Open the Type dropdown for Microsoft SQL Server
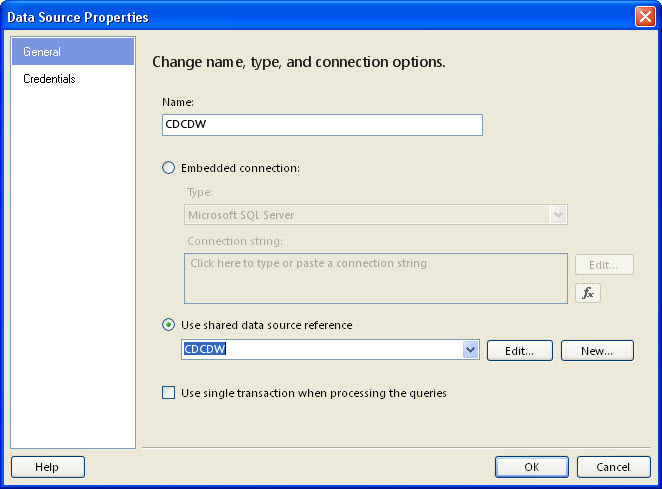 559,215
